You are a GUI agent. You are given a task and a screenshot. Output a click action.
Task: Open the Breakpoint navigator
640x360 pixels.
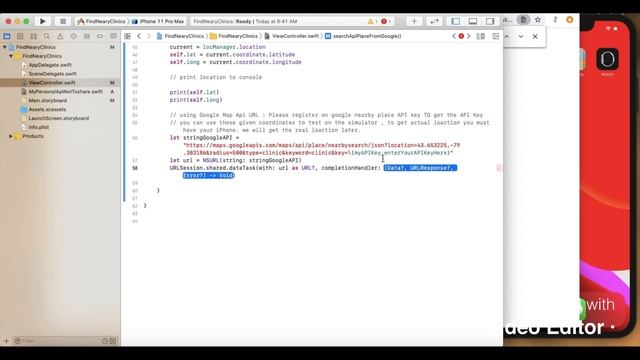[x=100, y=36]
